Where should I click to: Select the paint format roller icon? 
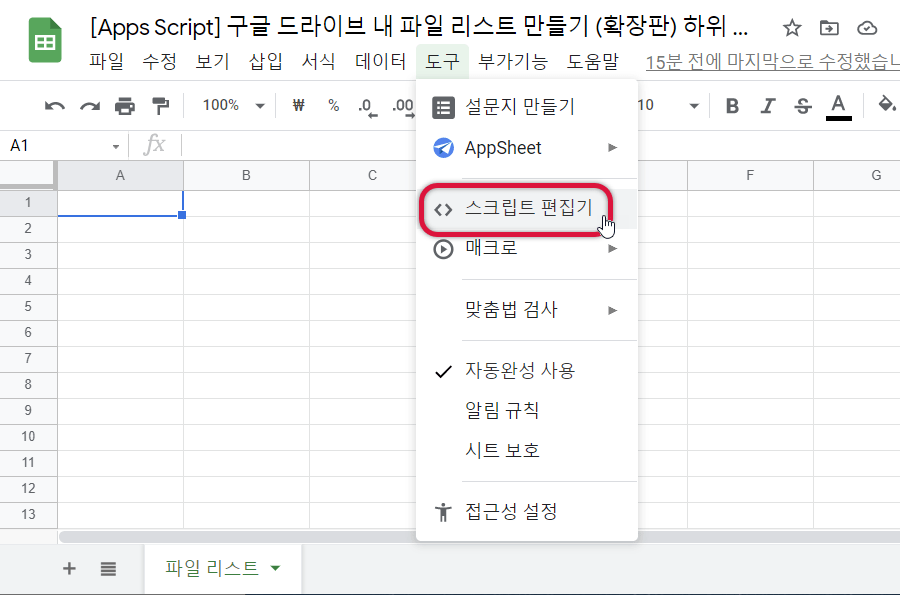(x=160, y=106)
